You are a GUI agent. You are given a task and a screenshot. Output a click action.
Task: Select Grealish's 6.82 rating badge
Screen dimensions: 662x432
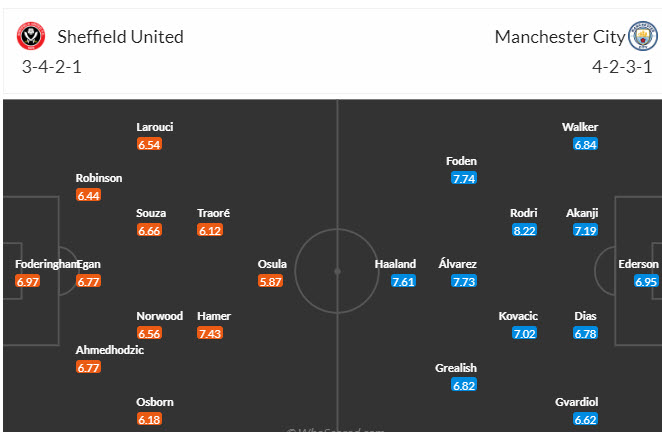tap(464, 385)
